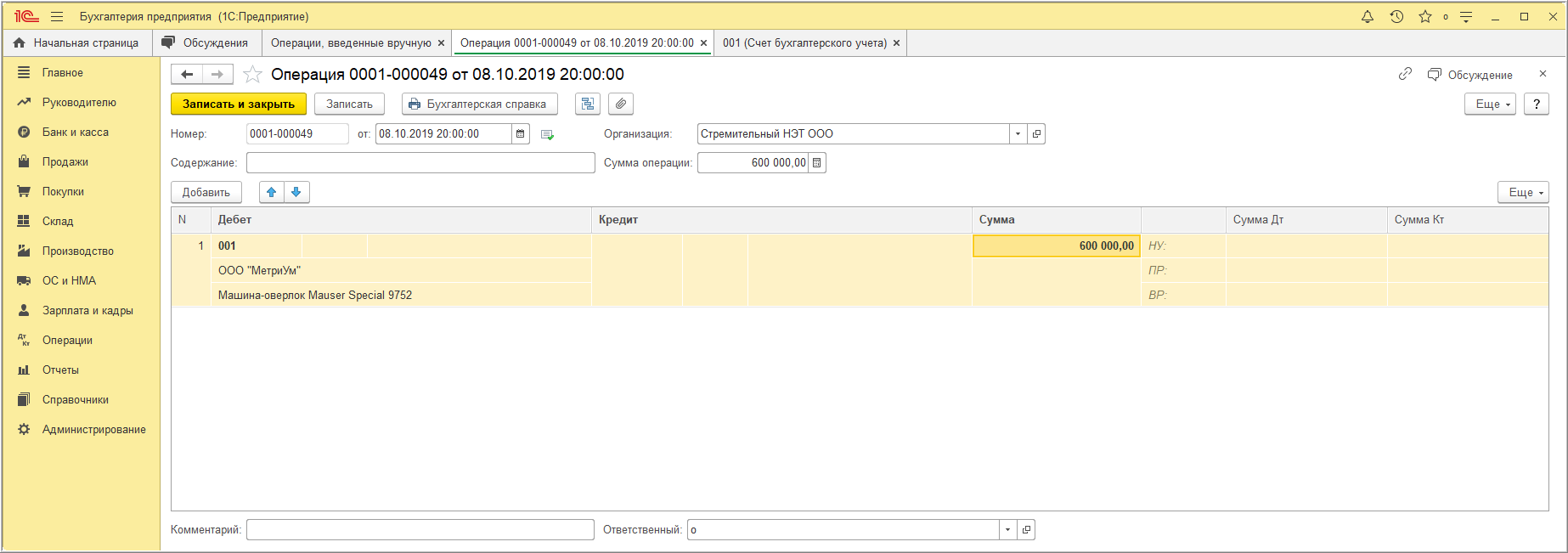Expand Ответственный dropdown list

(1007, 529)
